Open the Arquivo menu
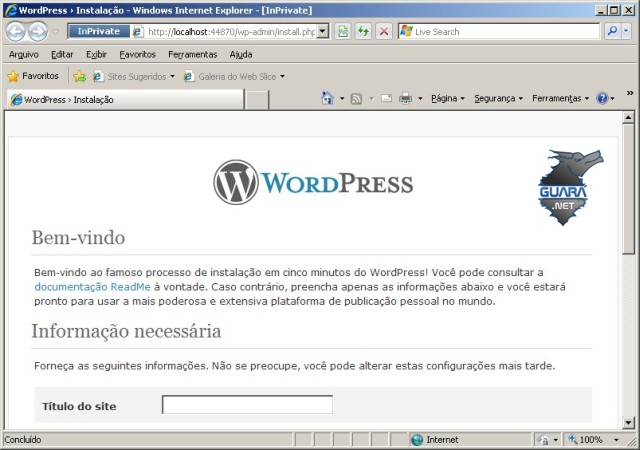 tap(24, 54)
